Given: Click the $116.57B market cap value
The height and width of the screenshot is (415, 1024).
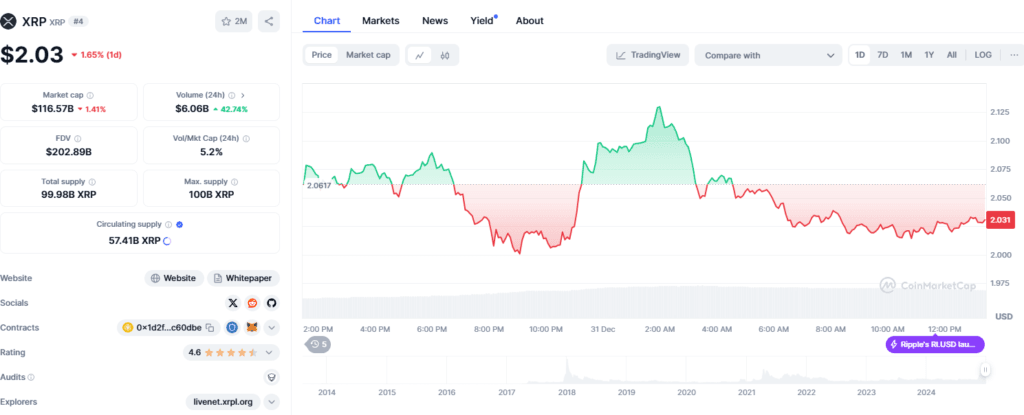Looking at the screenshot, I should (52, 108).
